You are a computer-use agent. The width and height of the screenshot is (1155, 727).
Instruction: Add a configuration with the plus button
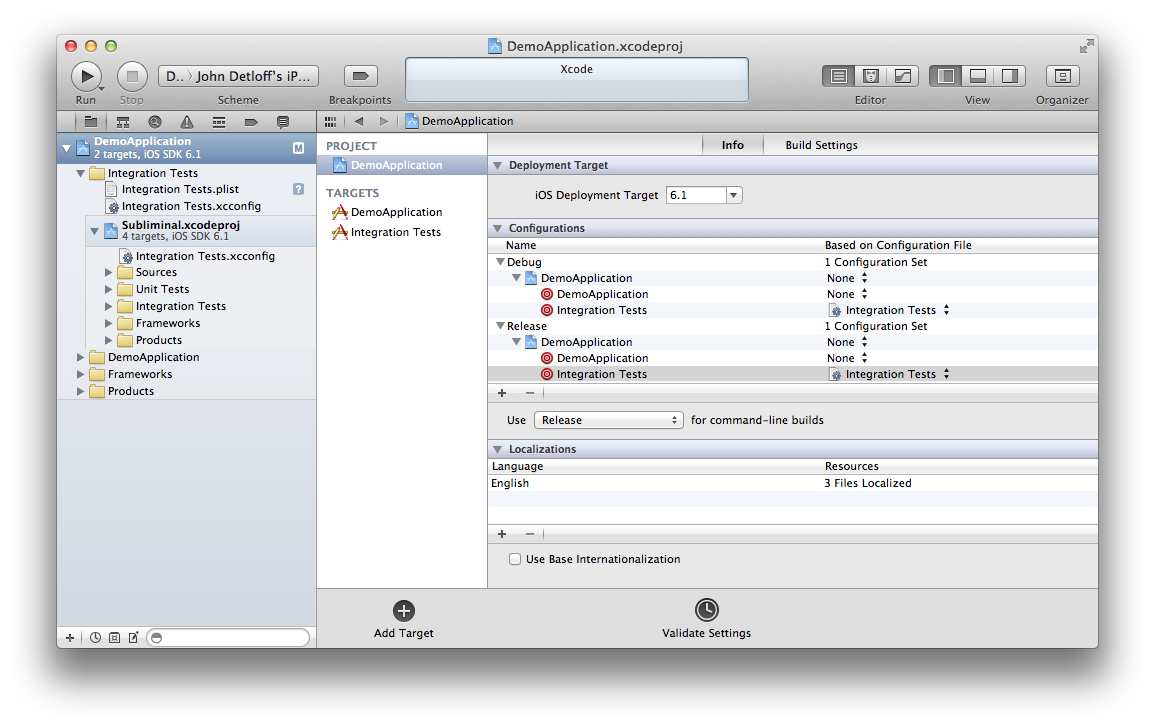(502, 393)
